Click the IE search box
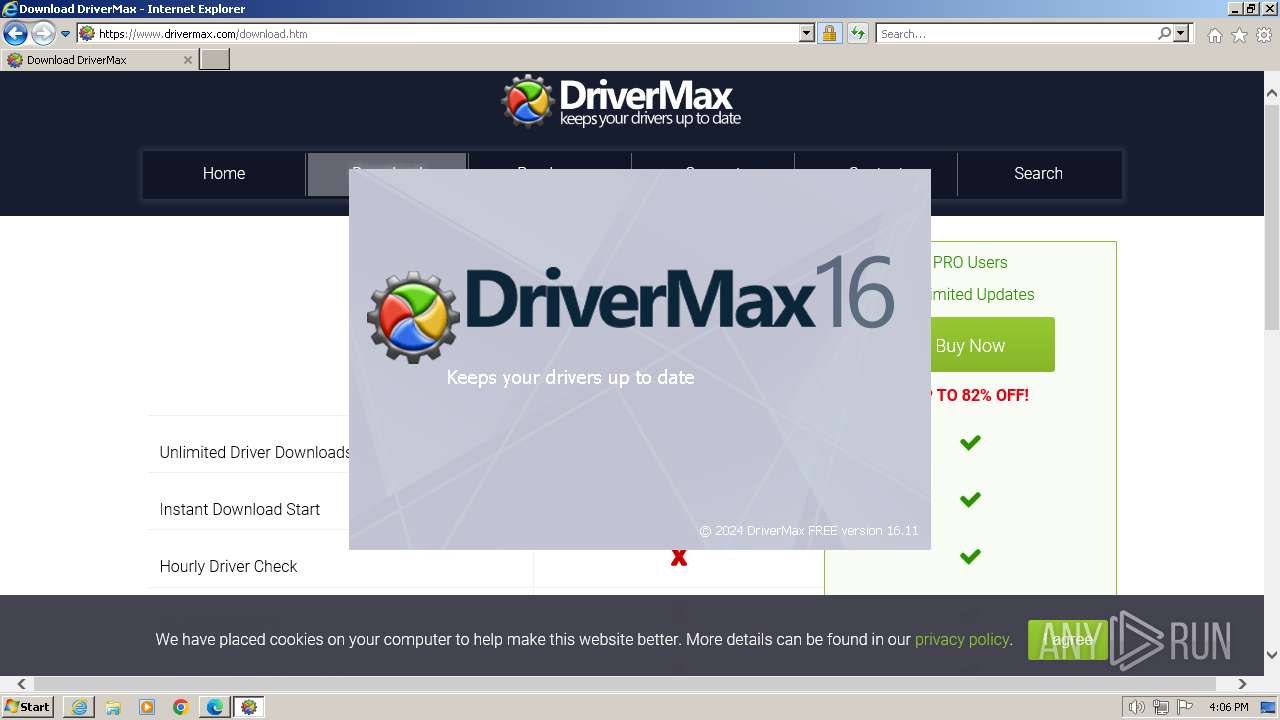Viewport: 1280px width, 720px height. [1017, 33]
